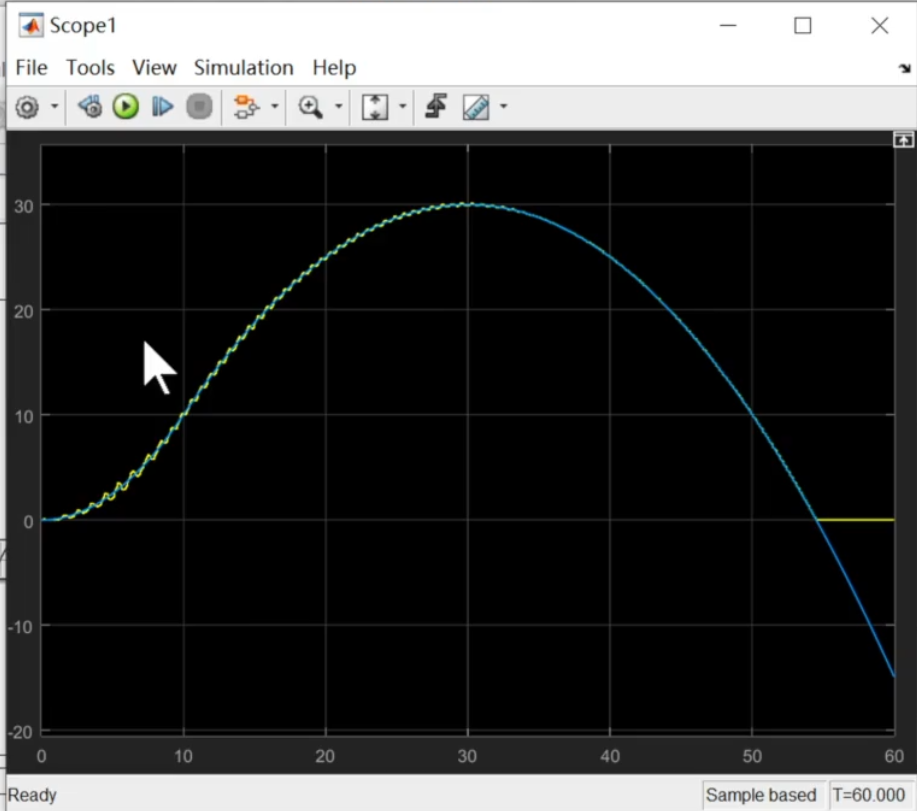Select the Zoom magnifier tool
The height and width of the screenshot is (811, 917).
click(x=310, y=107)
